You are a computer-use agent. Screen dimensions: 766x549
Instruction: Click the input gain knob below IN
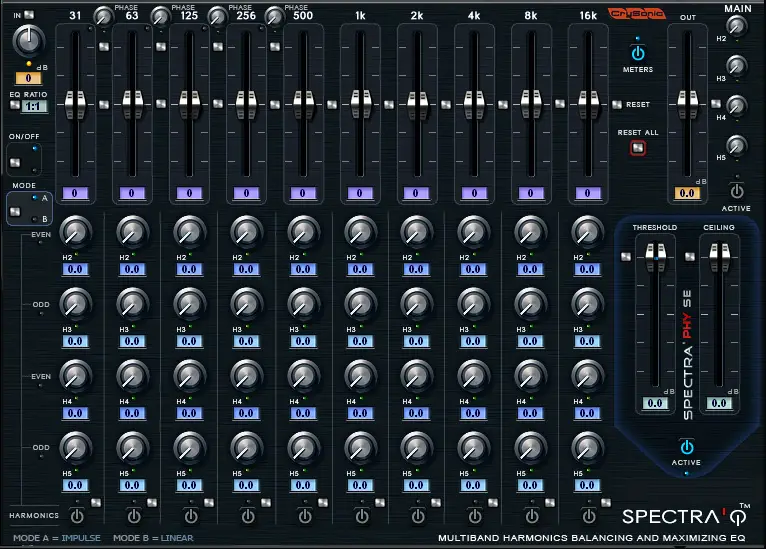tap(28, 41)
